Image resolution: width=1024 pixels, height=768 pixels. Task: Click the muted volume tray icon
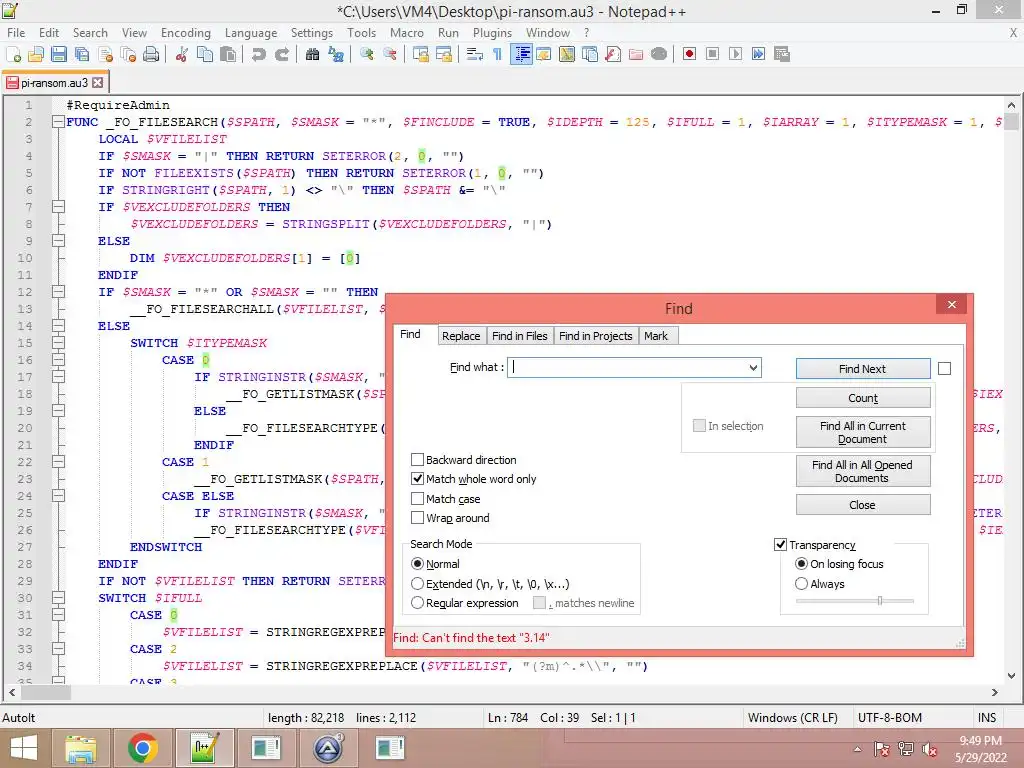(x=930, y=749)
